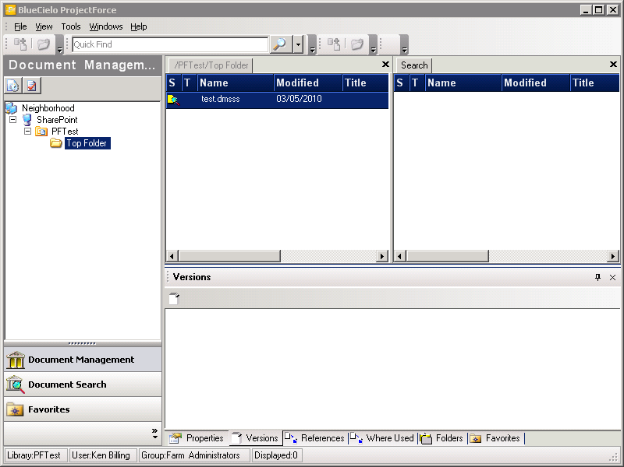Collapse the SharePoint tree node
Viewport: 624px width, 467px height.
tap(13, 119)
